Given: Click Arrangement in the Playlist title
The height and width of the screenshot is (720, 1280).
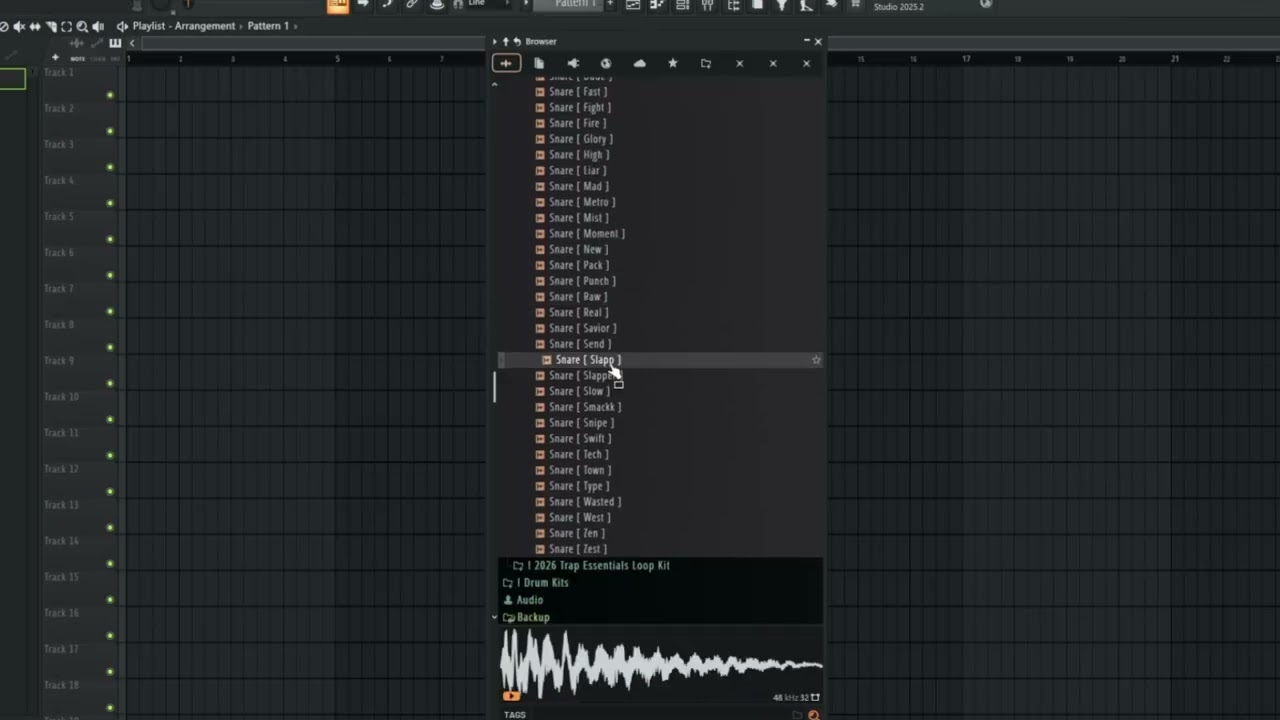Looking at the screenshot, I should 207,26.
